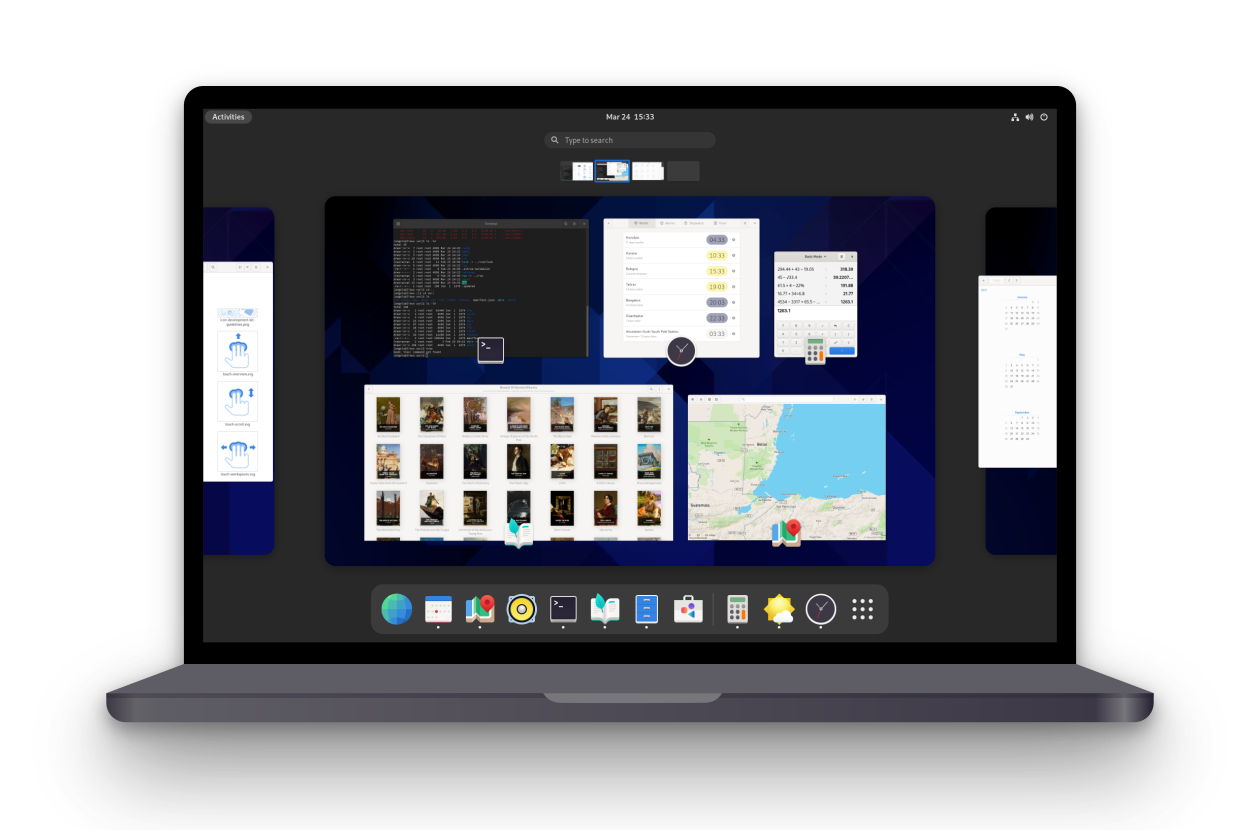Activate the Maps window preview

coord(787,467)
